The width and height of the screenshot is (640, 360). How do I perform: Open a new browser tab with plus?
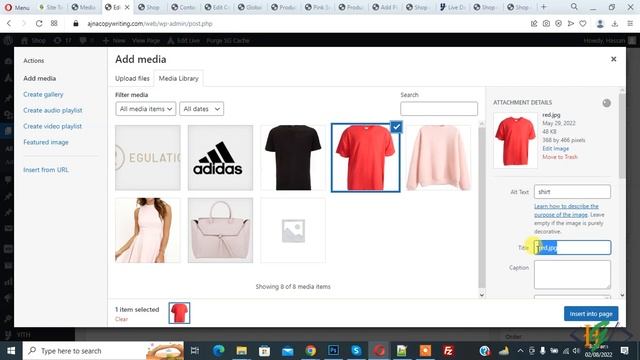point(543,7)
